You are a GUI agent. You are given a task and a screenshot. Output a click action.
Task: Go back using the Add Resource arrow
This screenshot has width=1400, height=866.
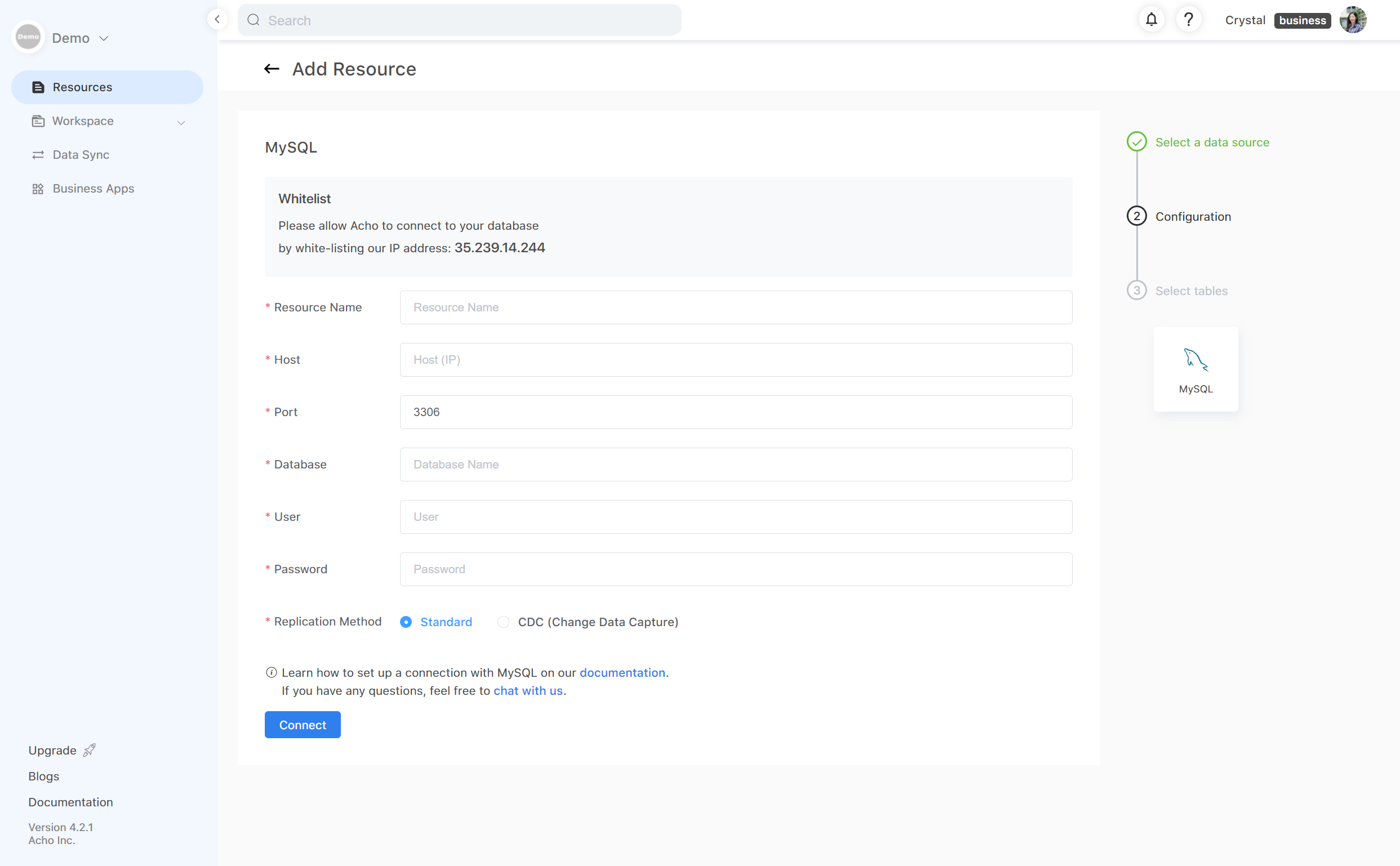pos(271,69)
